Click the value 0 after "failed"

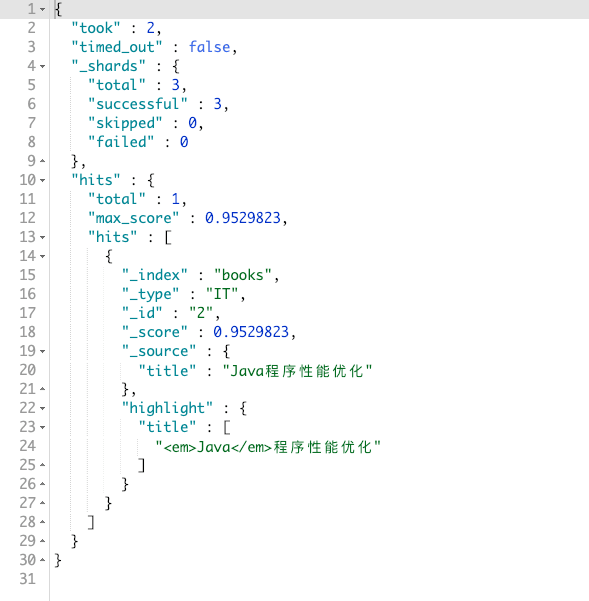pyautogui.click(x=184, y=142)
